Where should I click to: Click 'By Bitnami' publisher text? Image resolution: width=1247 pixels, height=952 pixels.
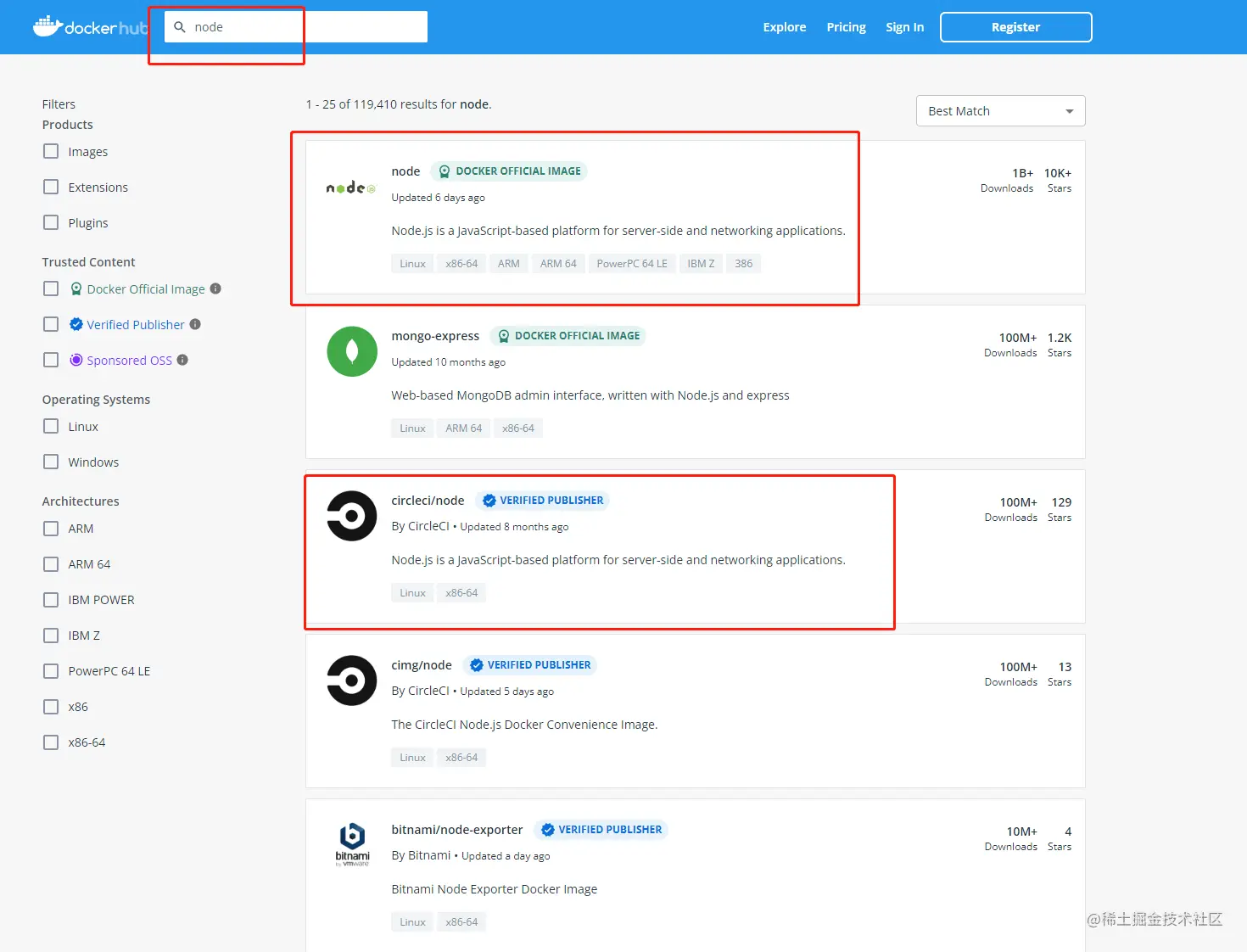click(x=421, y=855)
